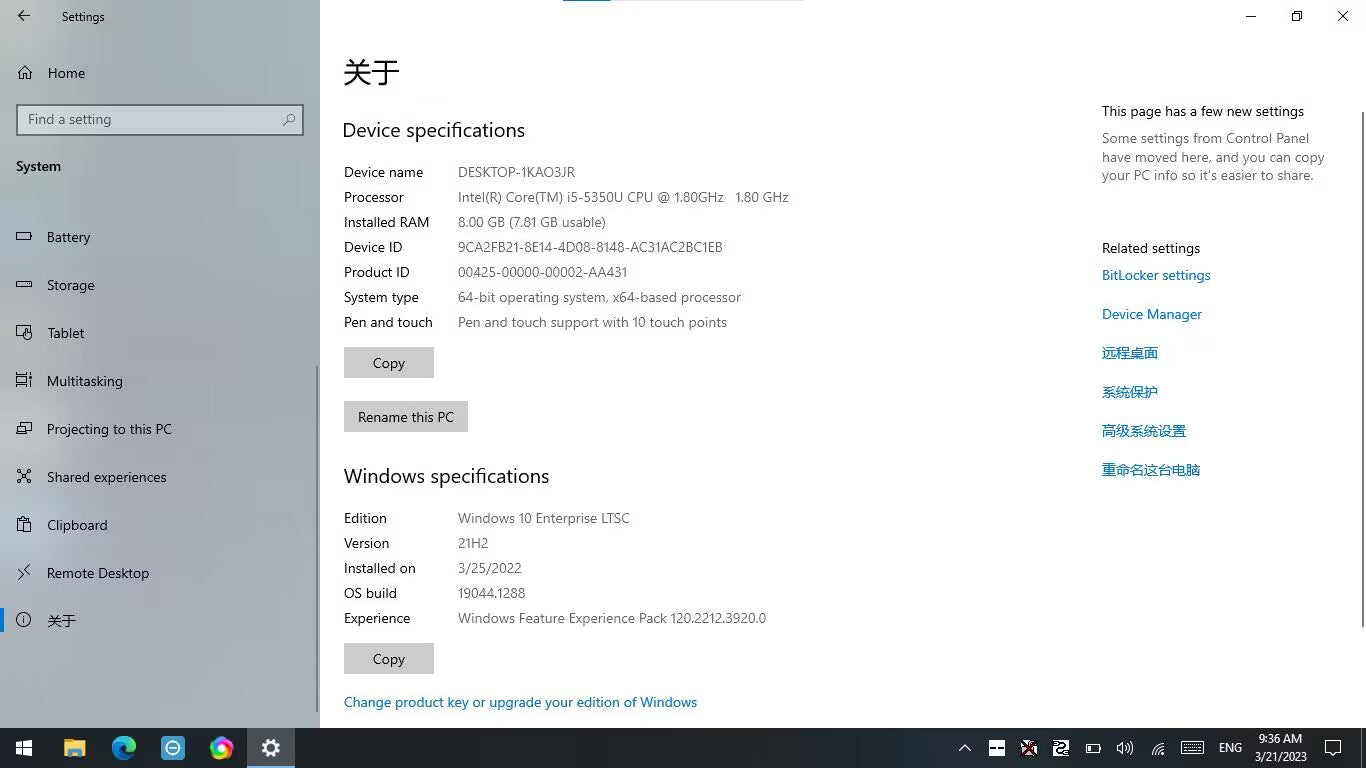1366x768 pixels.
Task: Copy the device specifications
Action: coord(388,362)
